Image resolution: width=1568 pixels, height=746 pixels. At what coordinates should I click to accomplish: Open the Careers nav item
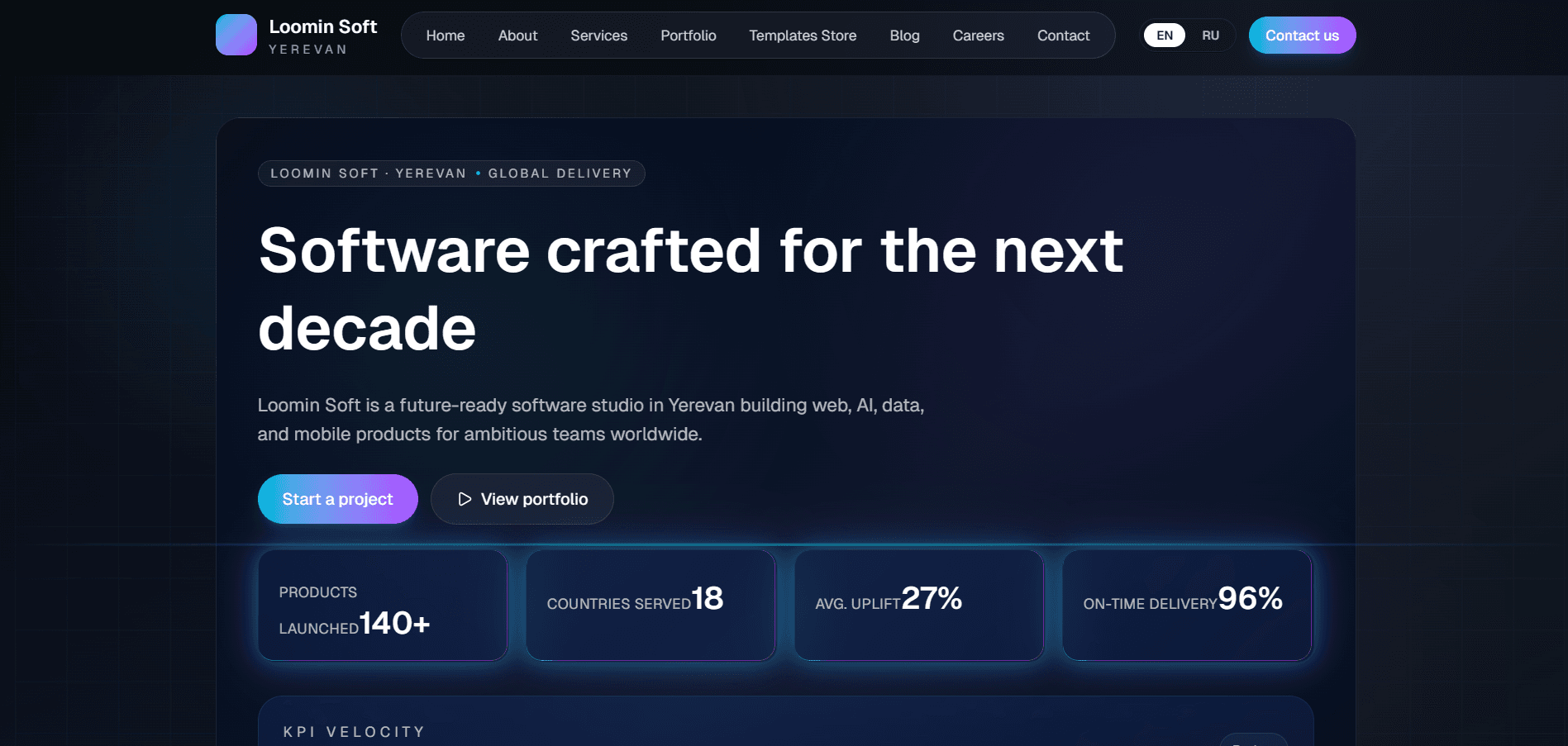coord(978,36)
